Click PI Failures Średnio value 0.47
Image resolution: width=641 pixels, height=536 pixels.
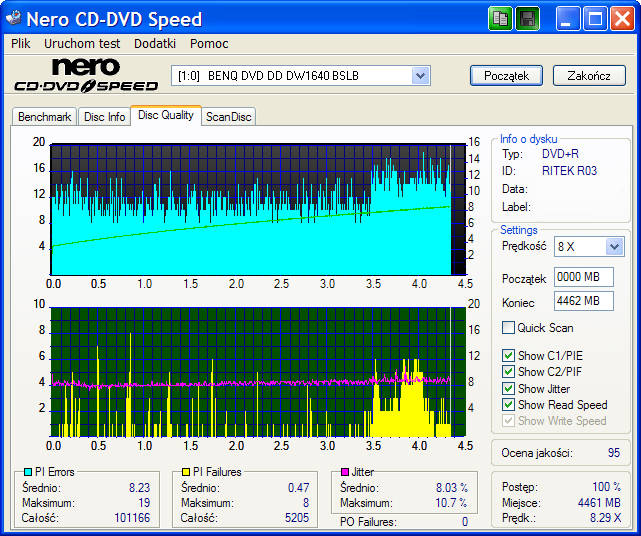[298, 487]
